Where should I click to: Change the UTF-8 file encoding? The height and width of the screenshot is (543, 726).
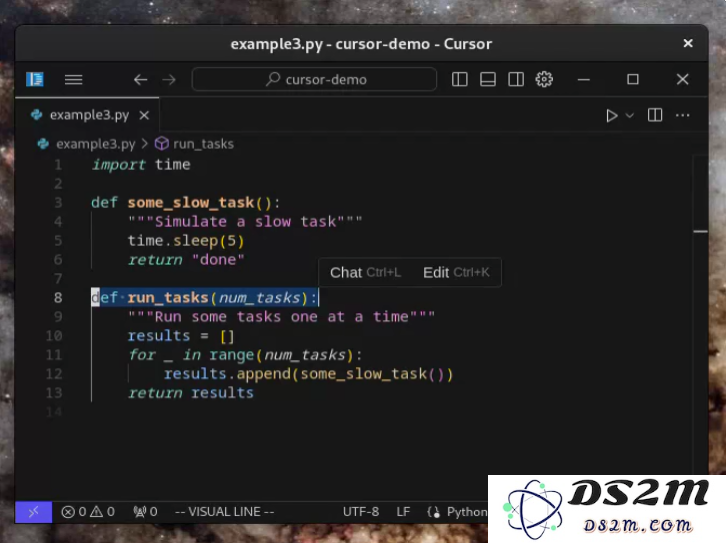coord(361,512)
